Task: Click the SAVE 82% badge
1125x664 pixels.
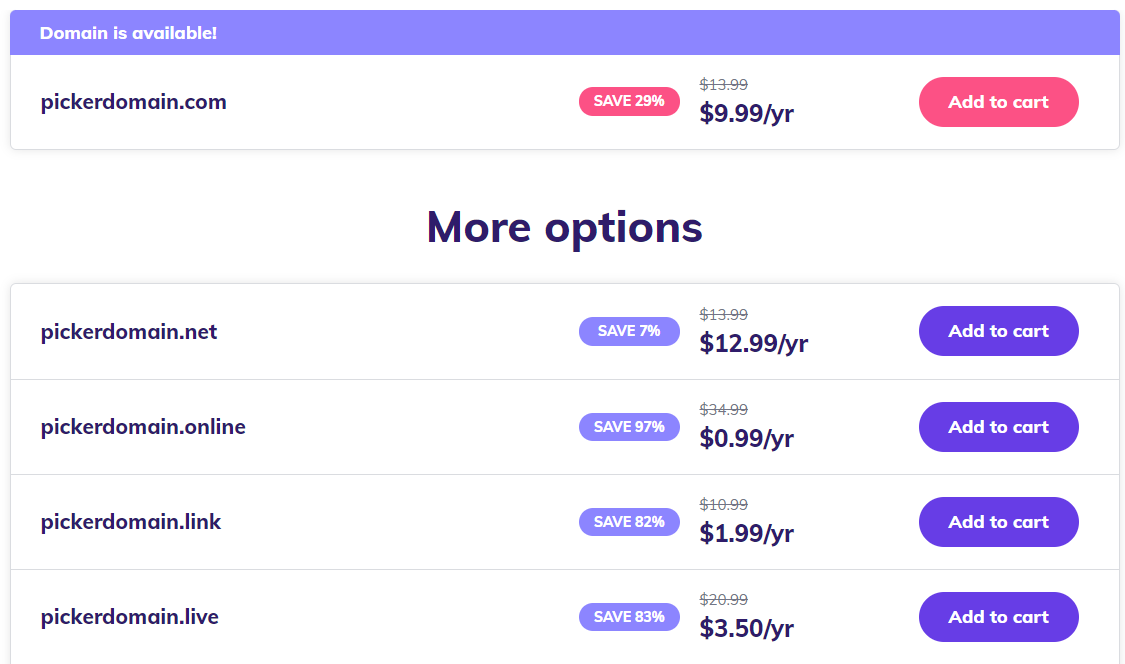Action: coord(629,522)
